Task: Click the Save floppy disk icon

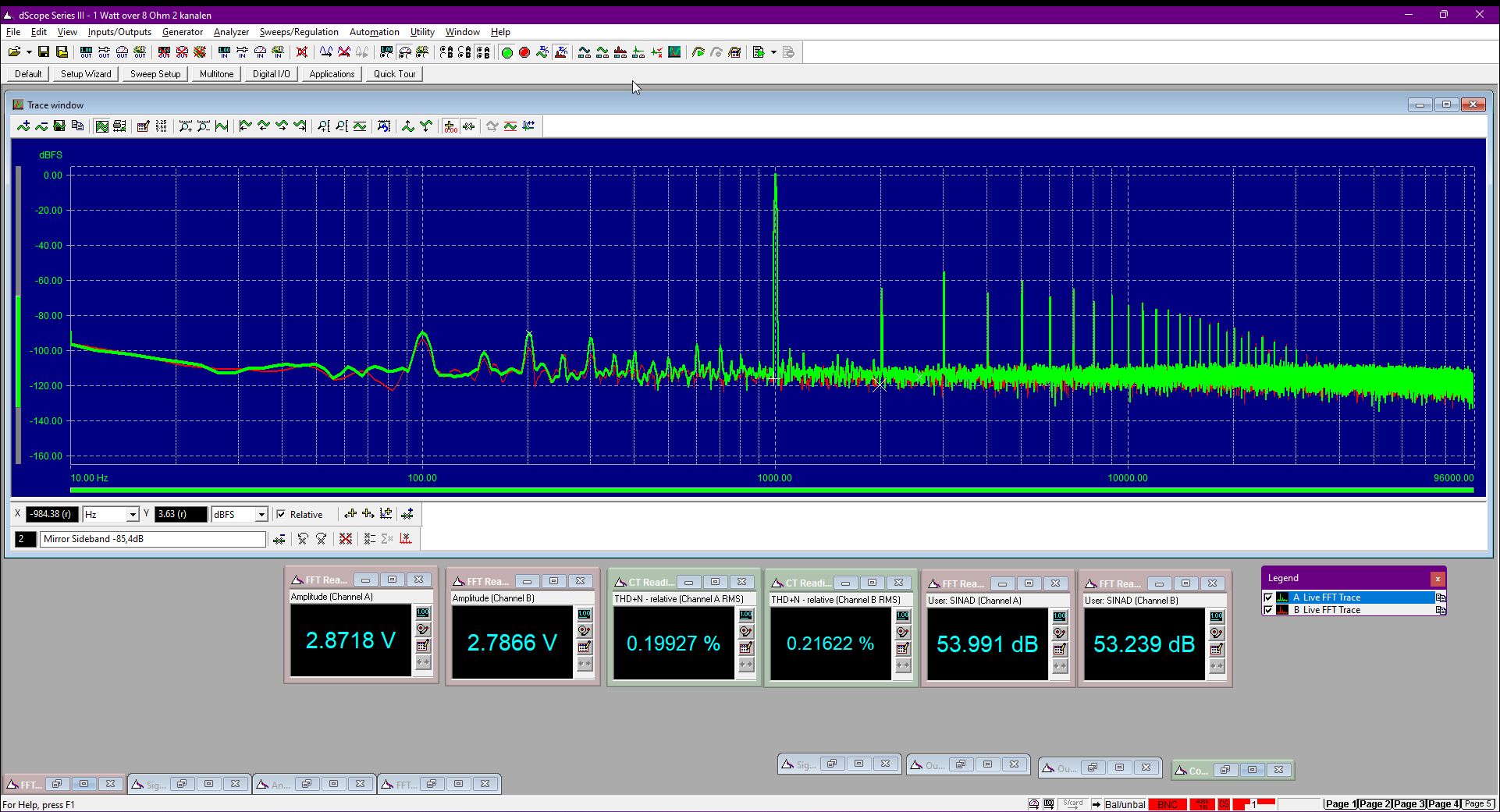Action: [44, 52]
